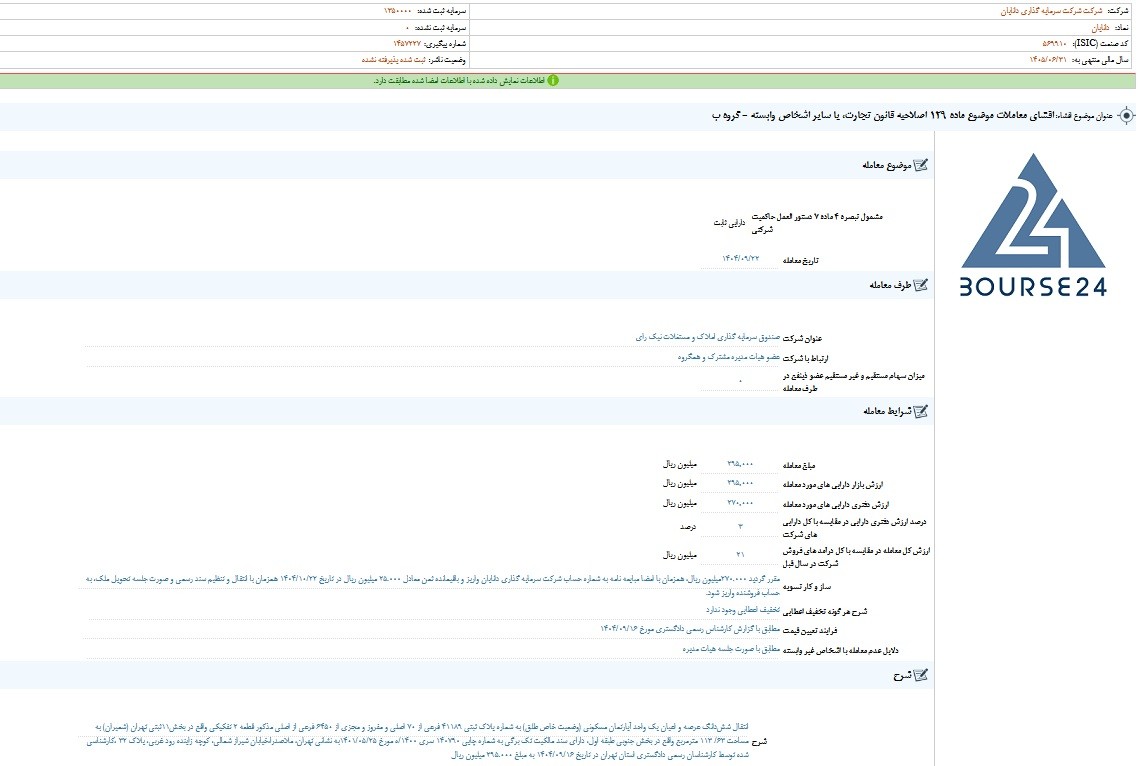This screenshot has height=766, width=1138.
Task: Click the green info icon in the notice bar
Action: click(553, 81)
